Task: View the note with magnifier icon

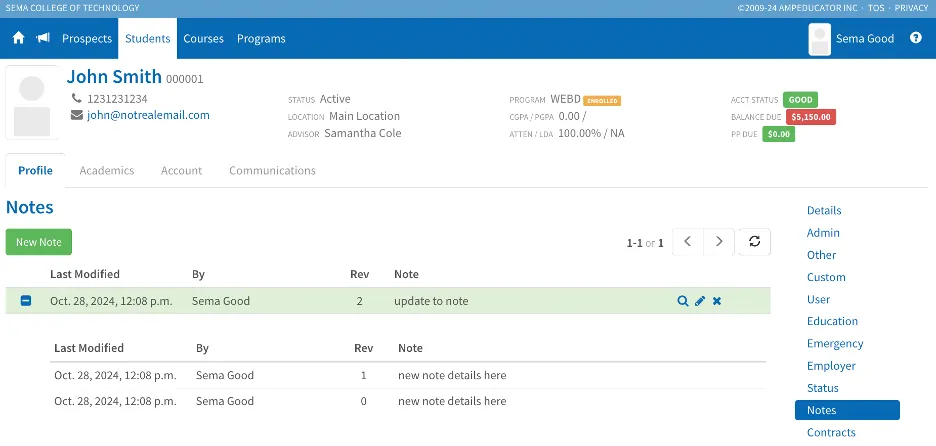Action: coord(683,301)
